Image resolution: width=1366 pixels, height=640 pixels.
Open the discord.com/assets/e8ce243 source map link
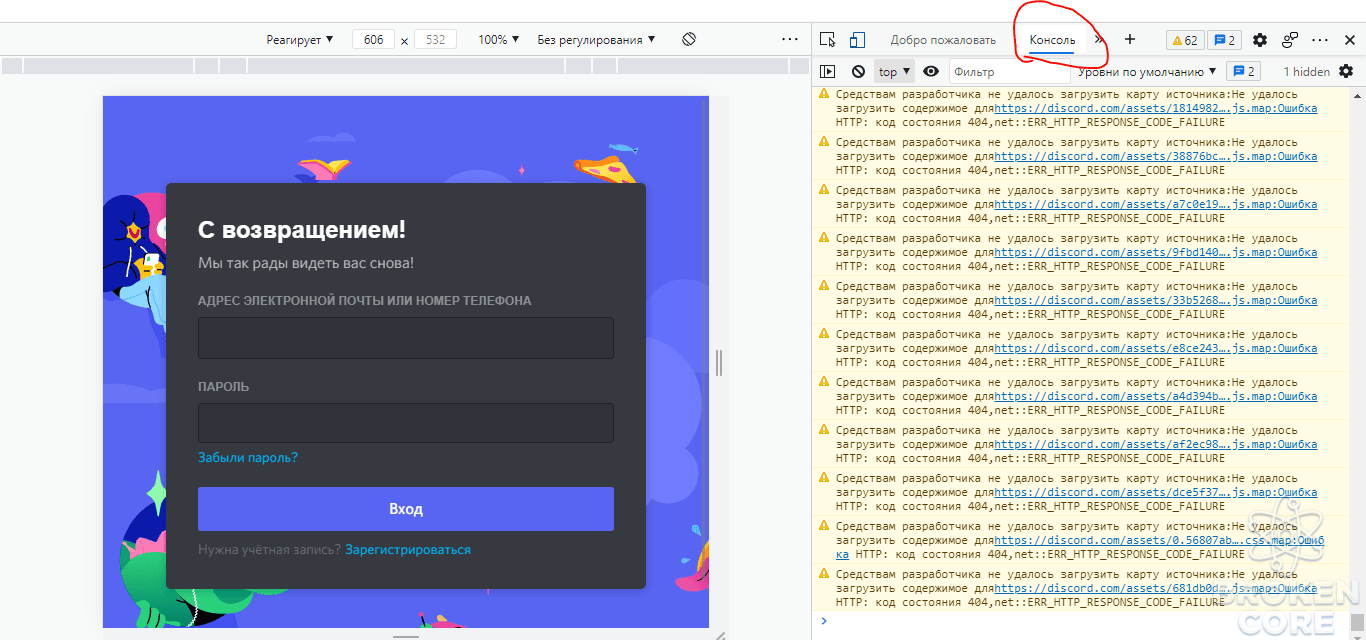point(1155,348)
